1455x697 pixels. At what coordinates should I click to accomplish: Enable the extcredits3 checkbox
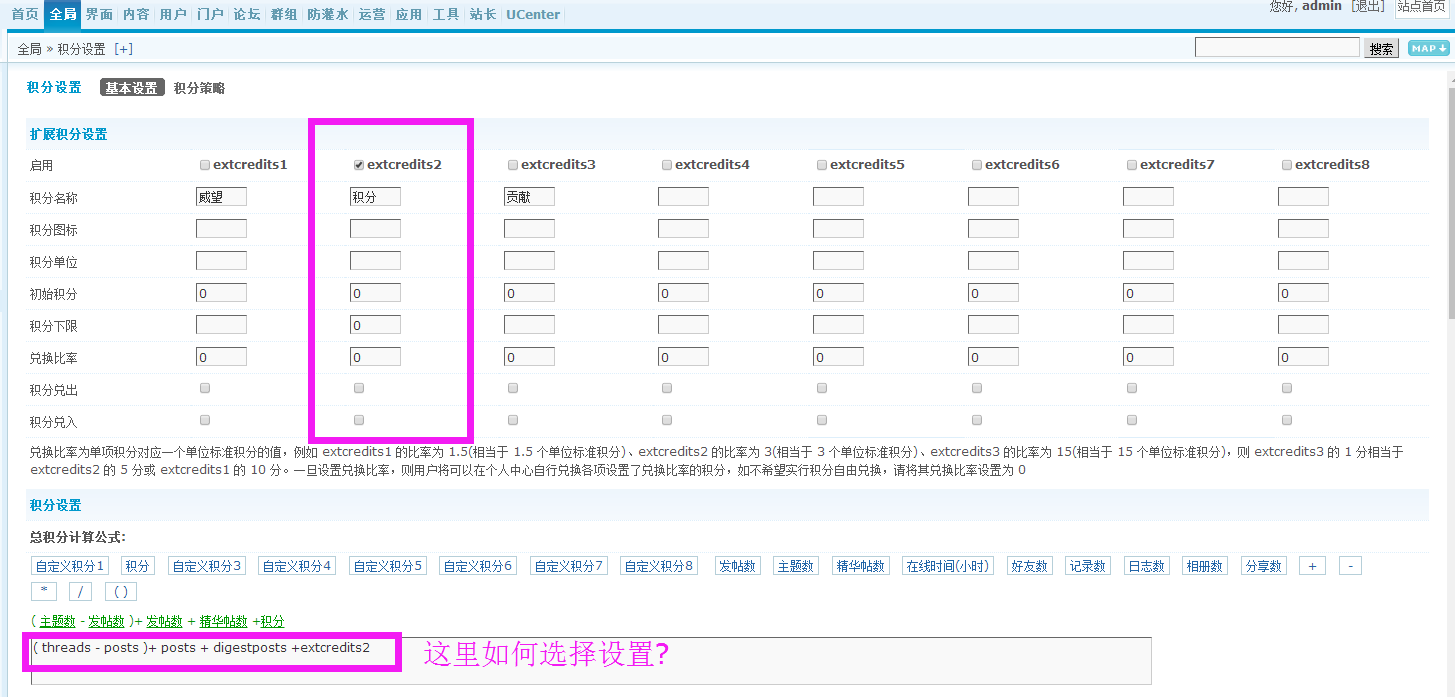tap(513, 164)
